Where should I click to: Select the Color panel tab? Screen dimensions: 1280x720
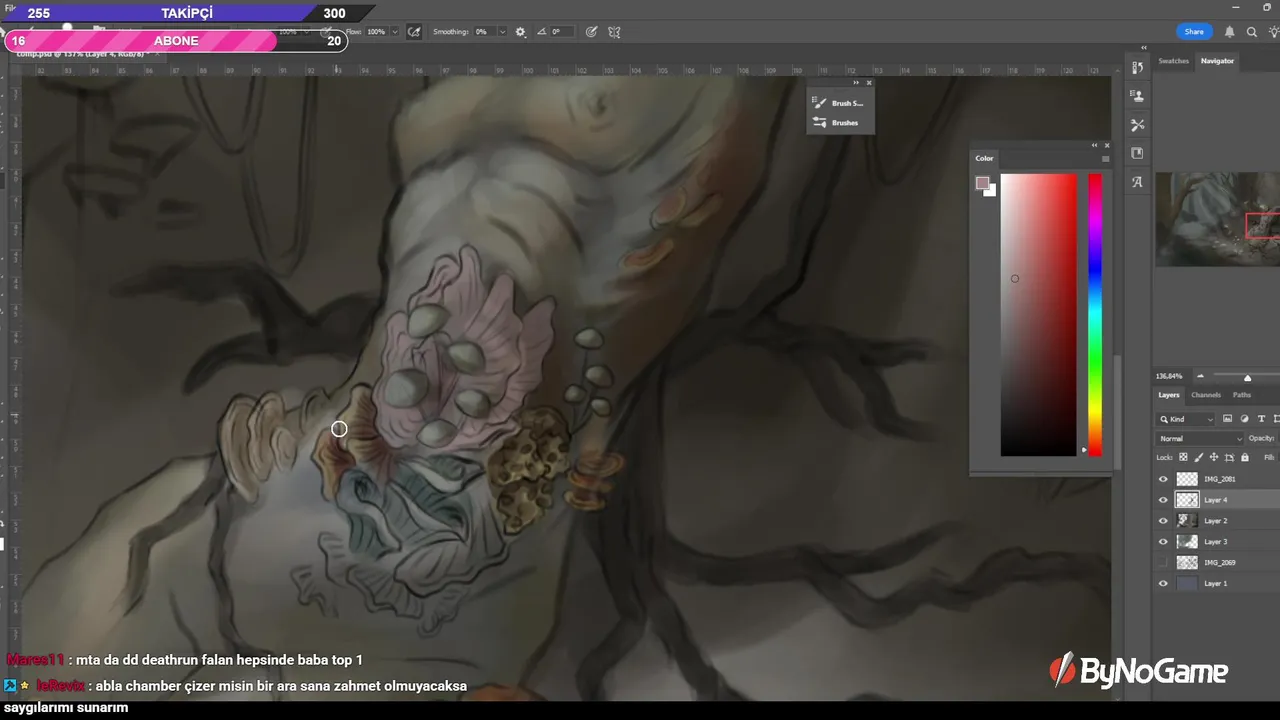coord(985,158)
